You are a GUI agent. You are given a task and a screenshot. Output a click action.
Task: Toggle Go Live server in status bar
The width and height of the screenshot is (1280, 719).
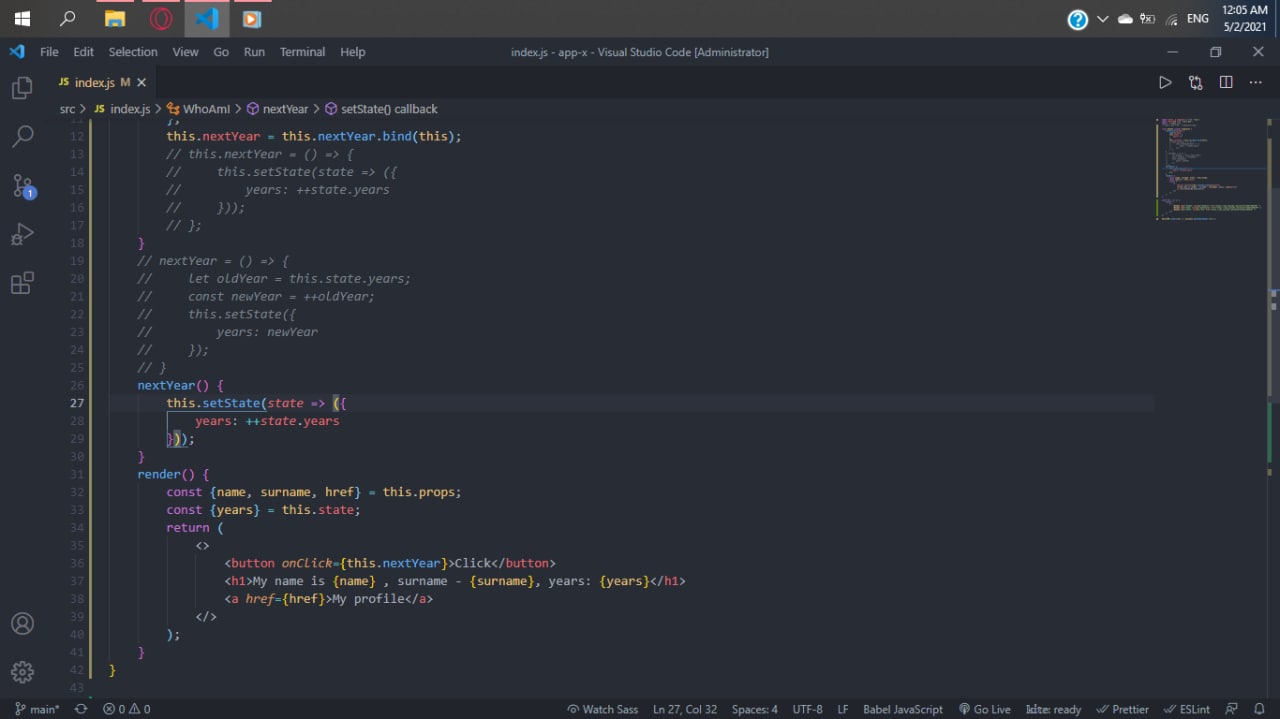click(984, 709)
